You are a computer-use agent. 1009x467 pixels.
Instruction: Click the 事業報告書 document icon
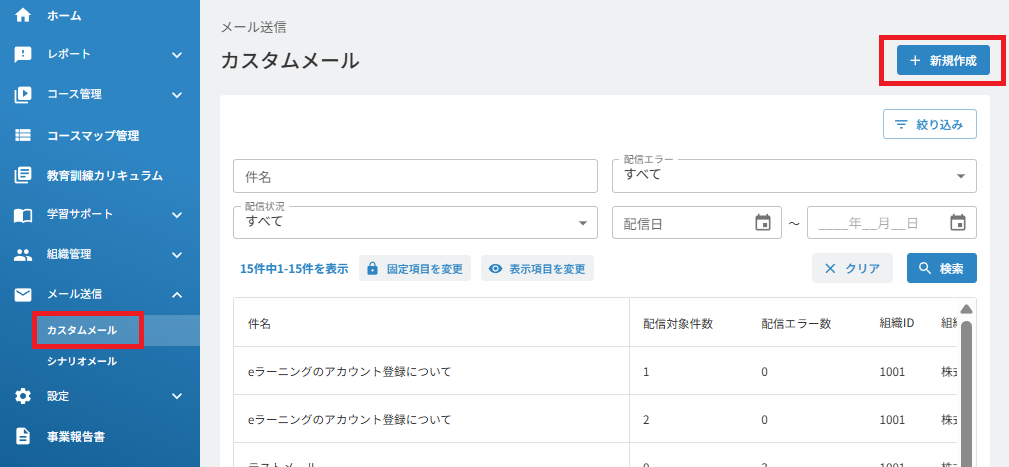[23, 436]
